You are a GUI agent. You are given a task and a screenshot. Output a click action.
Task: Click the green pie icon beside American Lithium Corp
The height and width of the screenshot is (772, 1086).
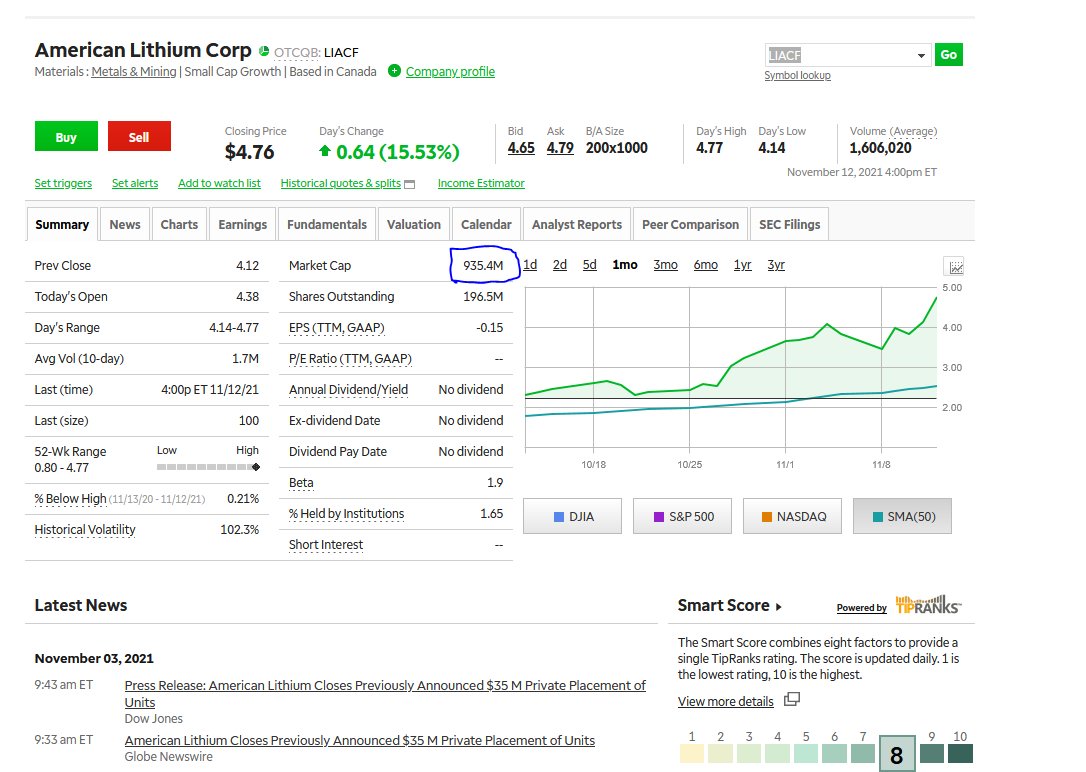[263, 51]
